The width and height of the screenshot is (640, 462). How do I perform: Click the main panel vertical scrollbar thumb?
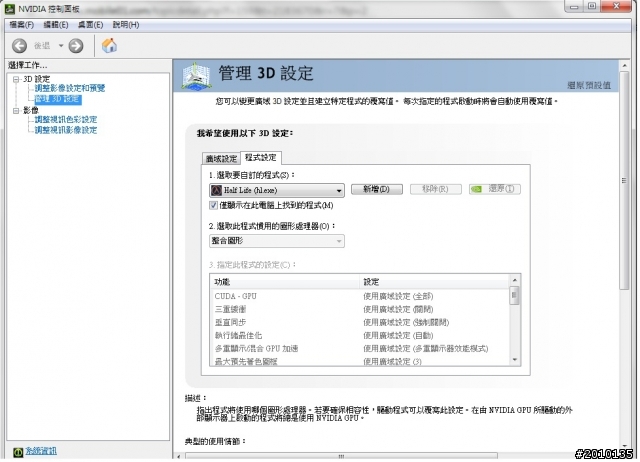624,181
